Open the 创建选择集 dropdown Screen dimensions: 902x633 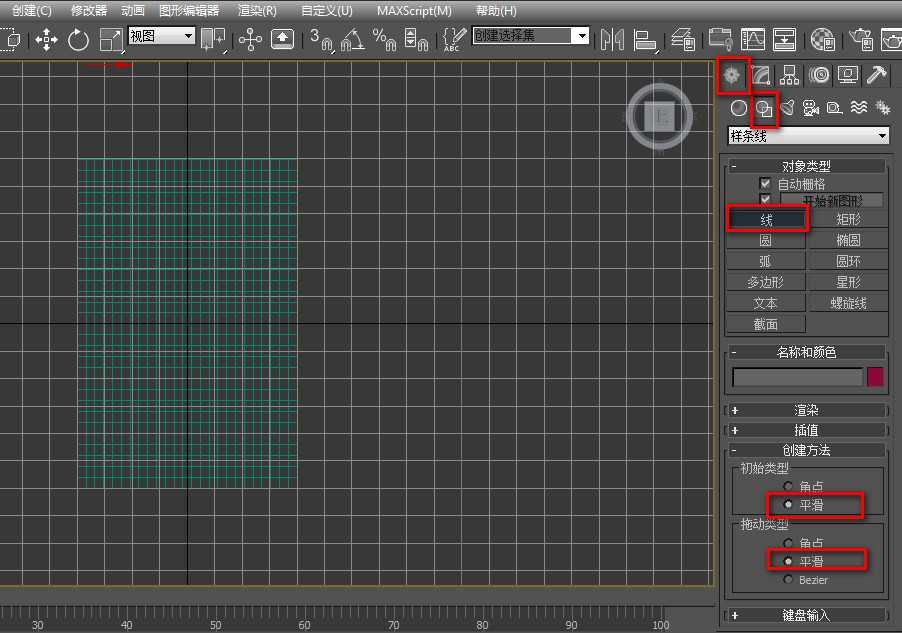(x=530, y=36)
